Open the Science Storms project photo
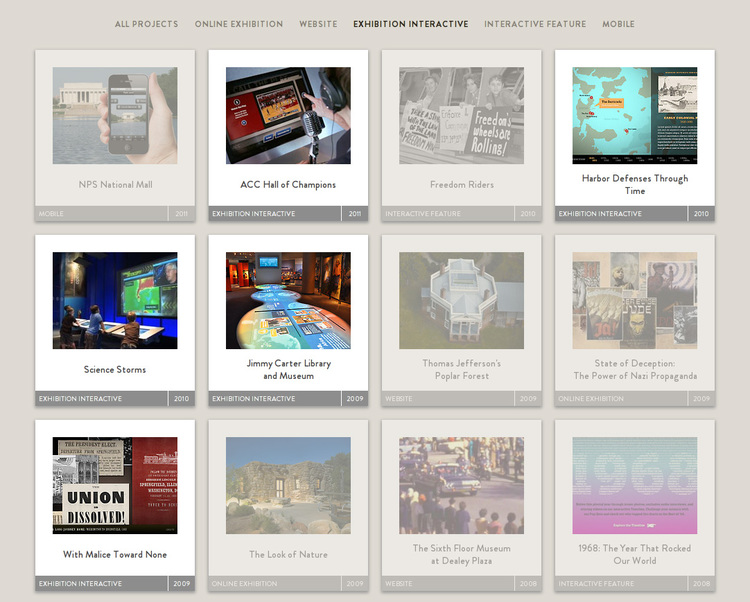The height and width of the screenshot is (602, 750). click(x=115, y=300)
